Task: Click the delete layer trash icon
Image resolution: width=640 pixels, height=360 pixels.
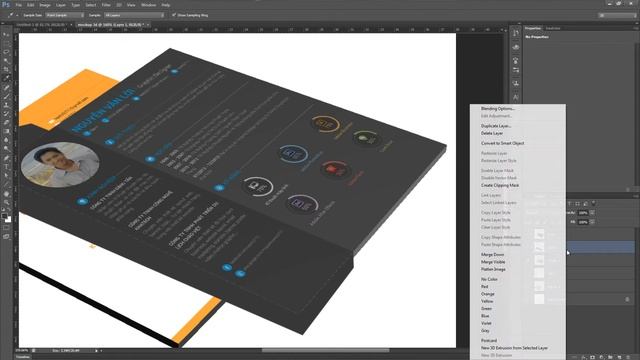Action: [629, 357]
